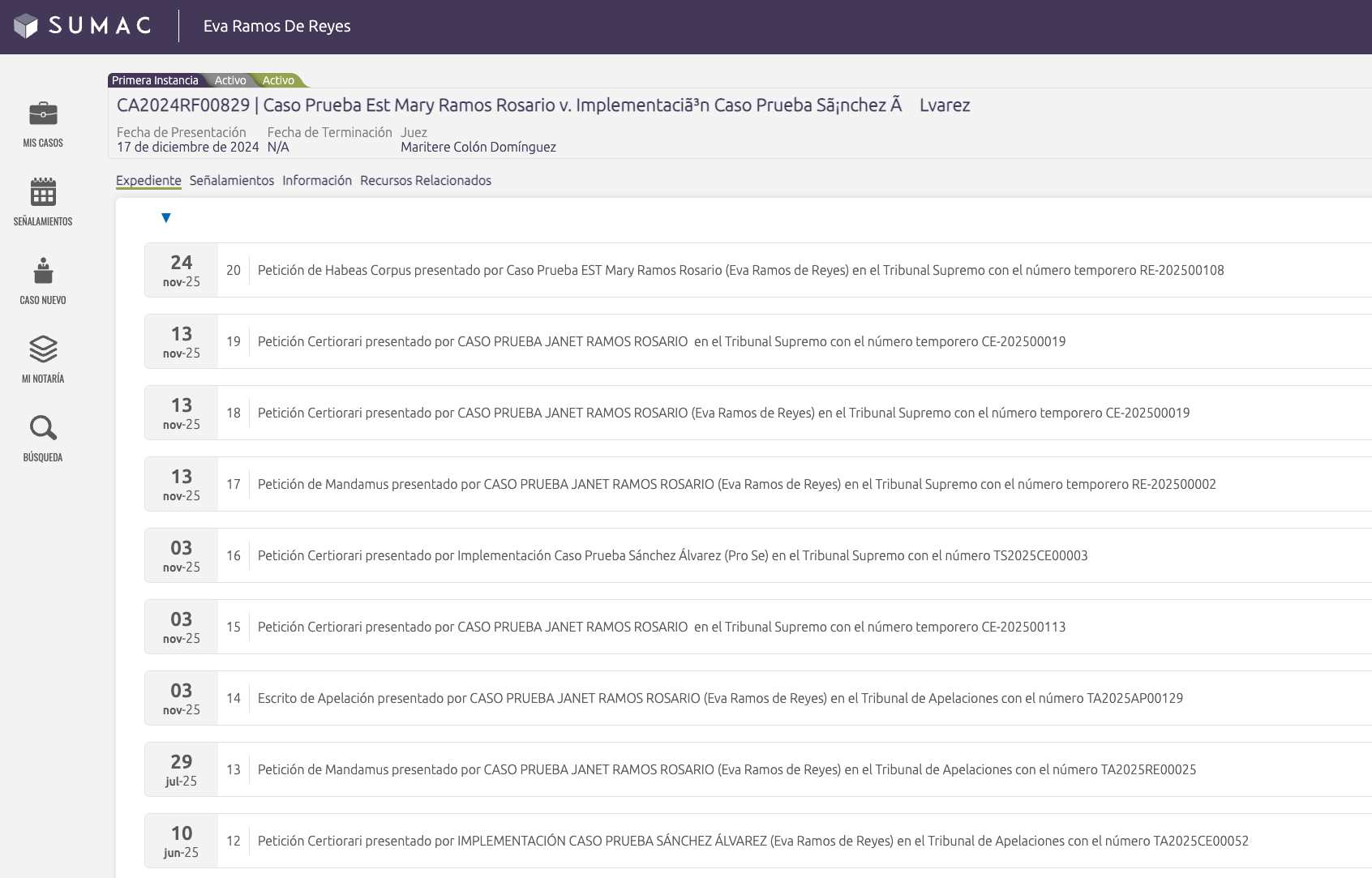Expand the blue triangle filter arrow
Image resolution: width=1372 pixels, height=878 pixels.
[x=166, y=218]
